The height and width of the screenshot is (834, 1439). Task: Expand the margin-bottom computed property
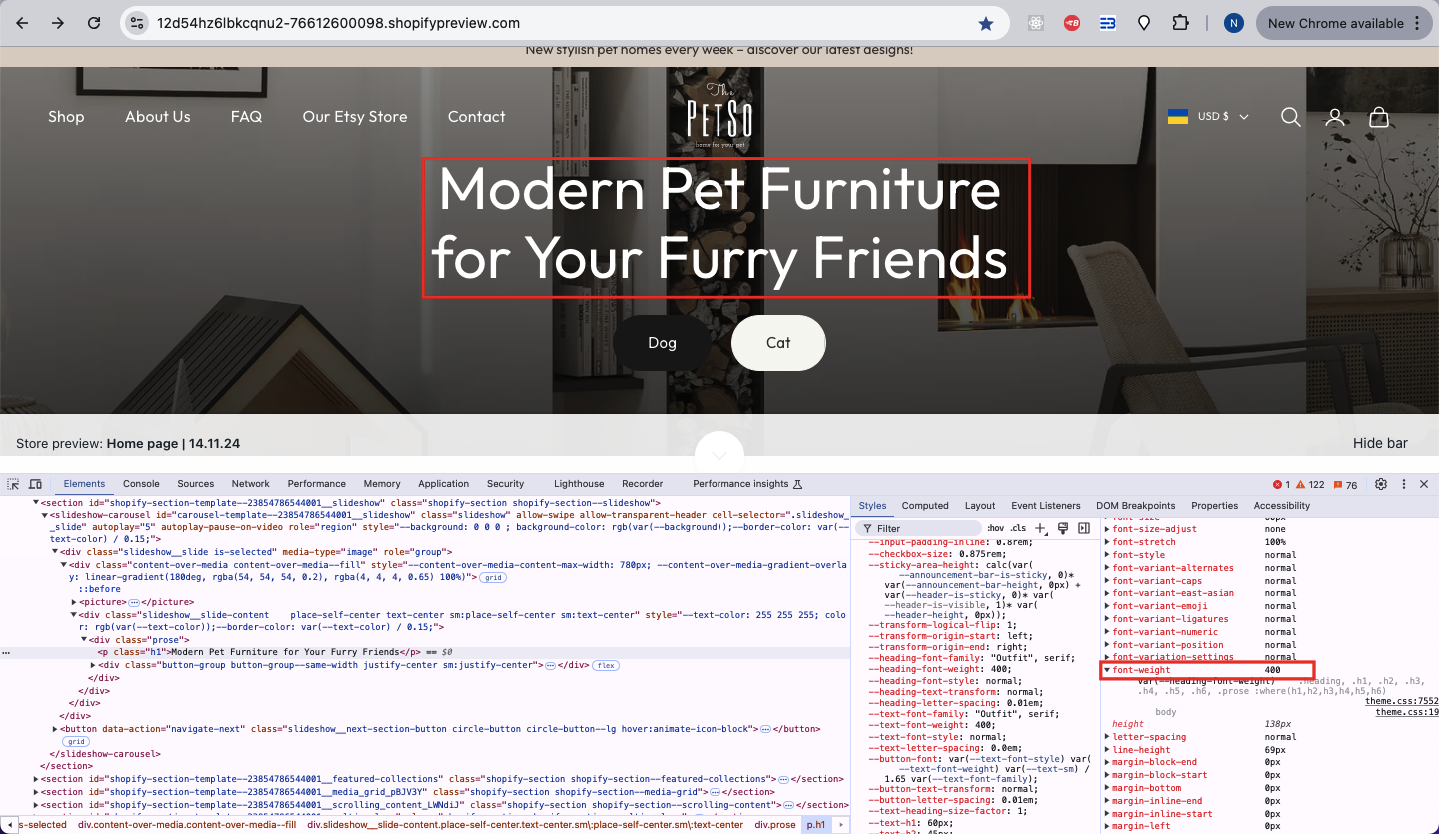pos(1107,788)
